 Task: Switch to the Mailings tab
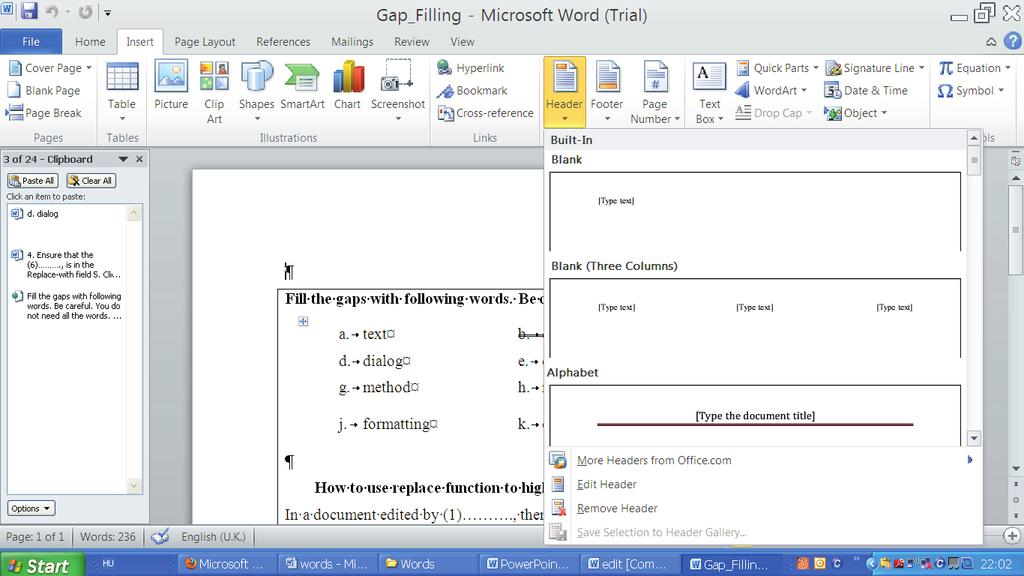pos(352,42)
